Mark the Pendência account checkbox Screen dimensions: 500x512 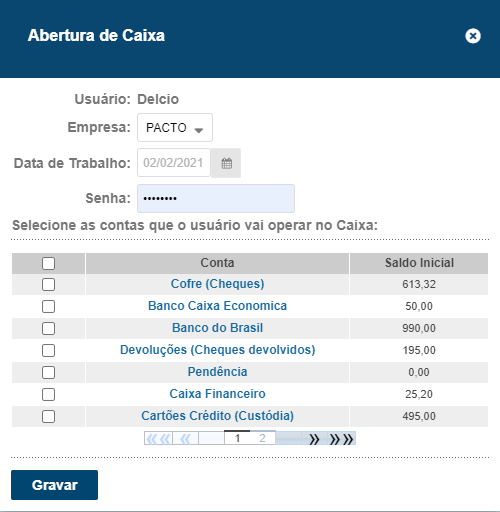click(48, 373)
